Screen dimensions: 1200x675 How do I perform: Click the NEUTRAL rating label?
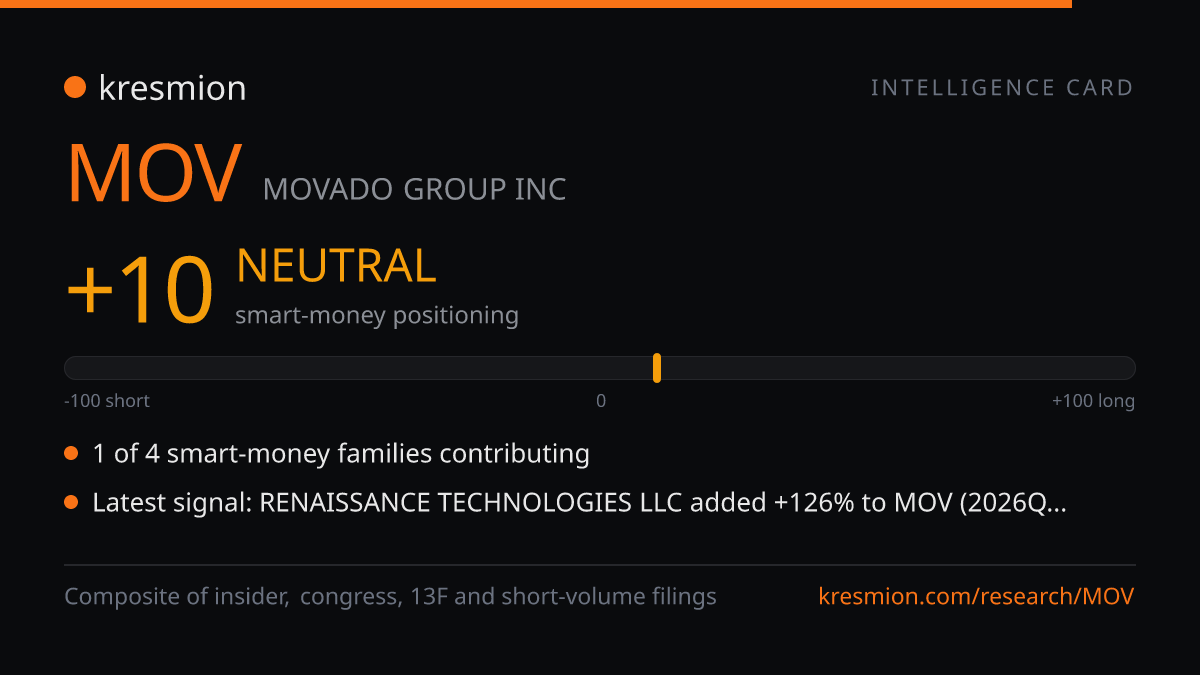336,266
